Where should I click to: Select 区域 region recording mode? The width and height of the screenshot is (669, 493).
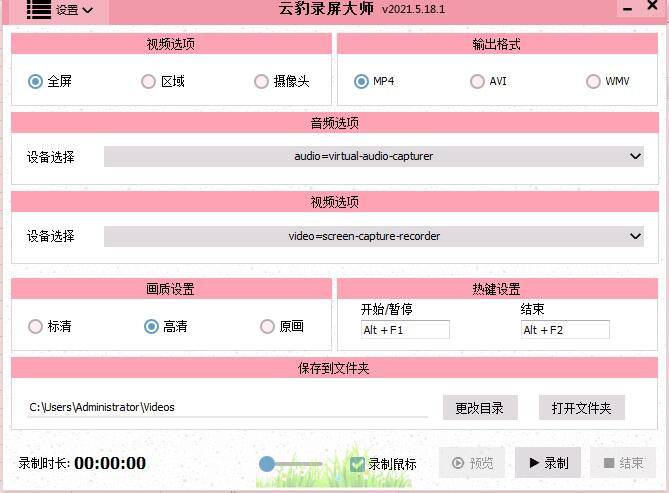click(x=148, y=81)
